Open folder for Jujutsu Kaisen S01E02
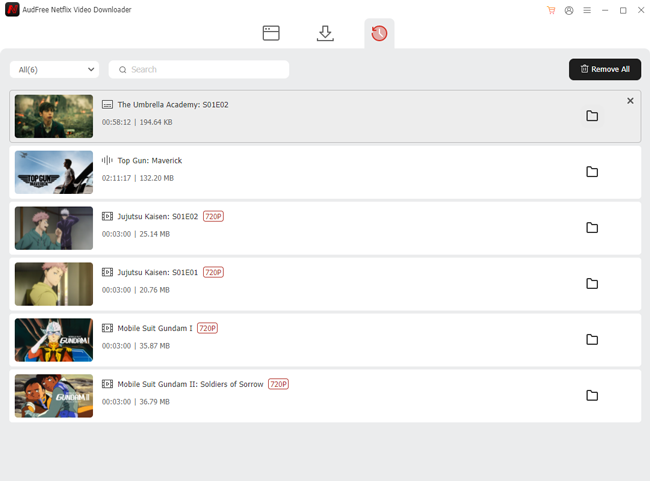 pos(592,228)
